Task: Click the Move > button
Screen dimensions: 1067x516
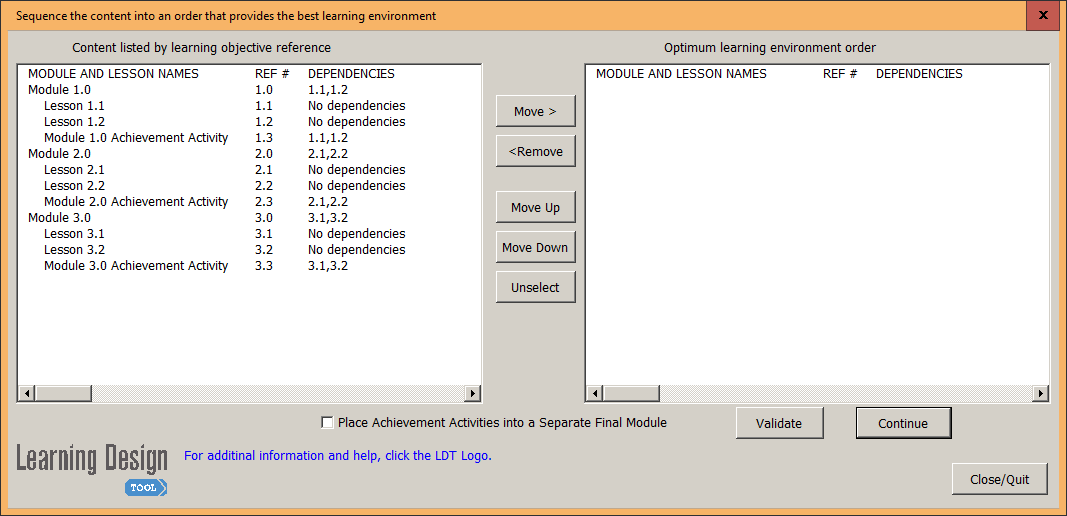Action: pos(536,112)
